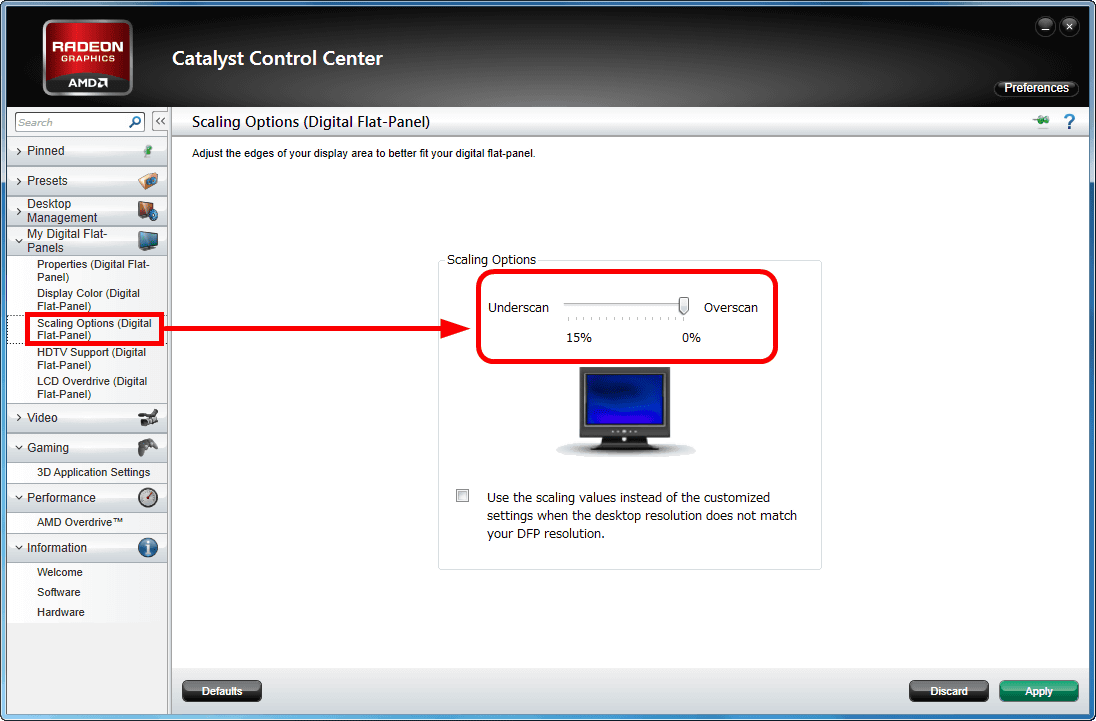
Task: Click the 0% scale value
Action: (x=691, y=337)
